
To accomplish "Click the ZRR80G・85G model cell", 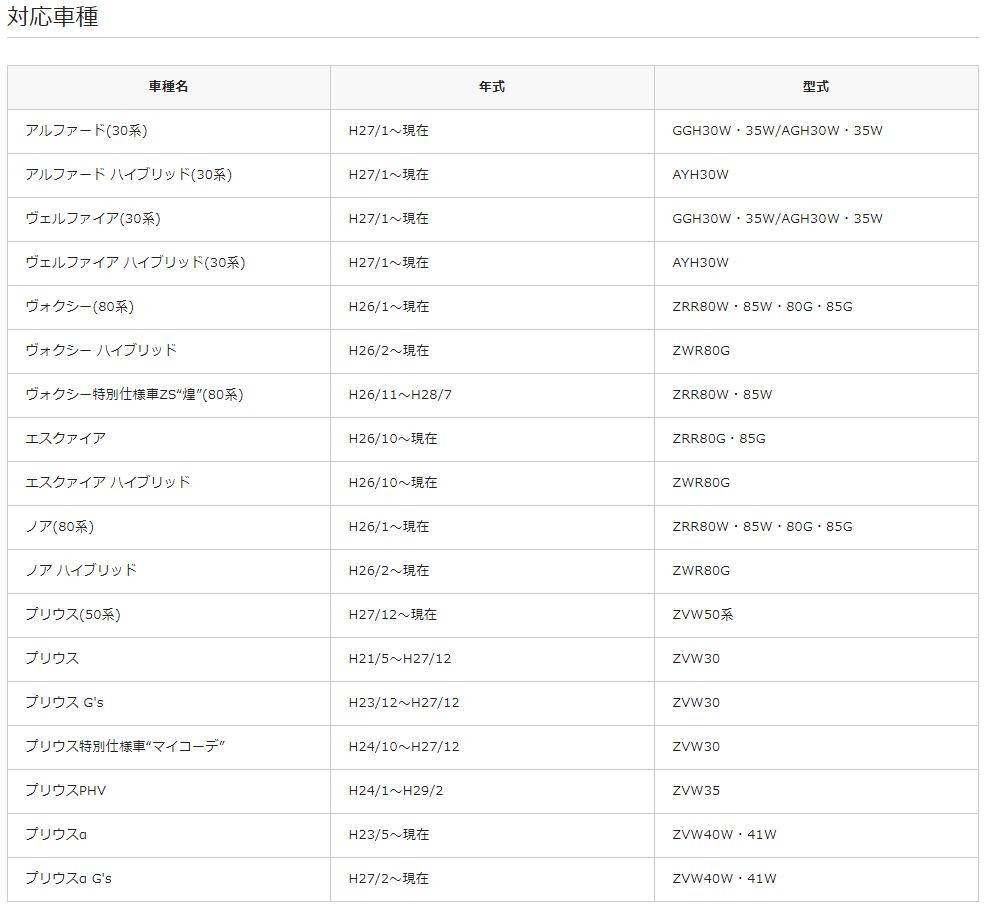I will pyautogui.click(x=816, y=438).
